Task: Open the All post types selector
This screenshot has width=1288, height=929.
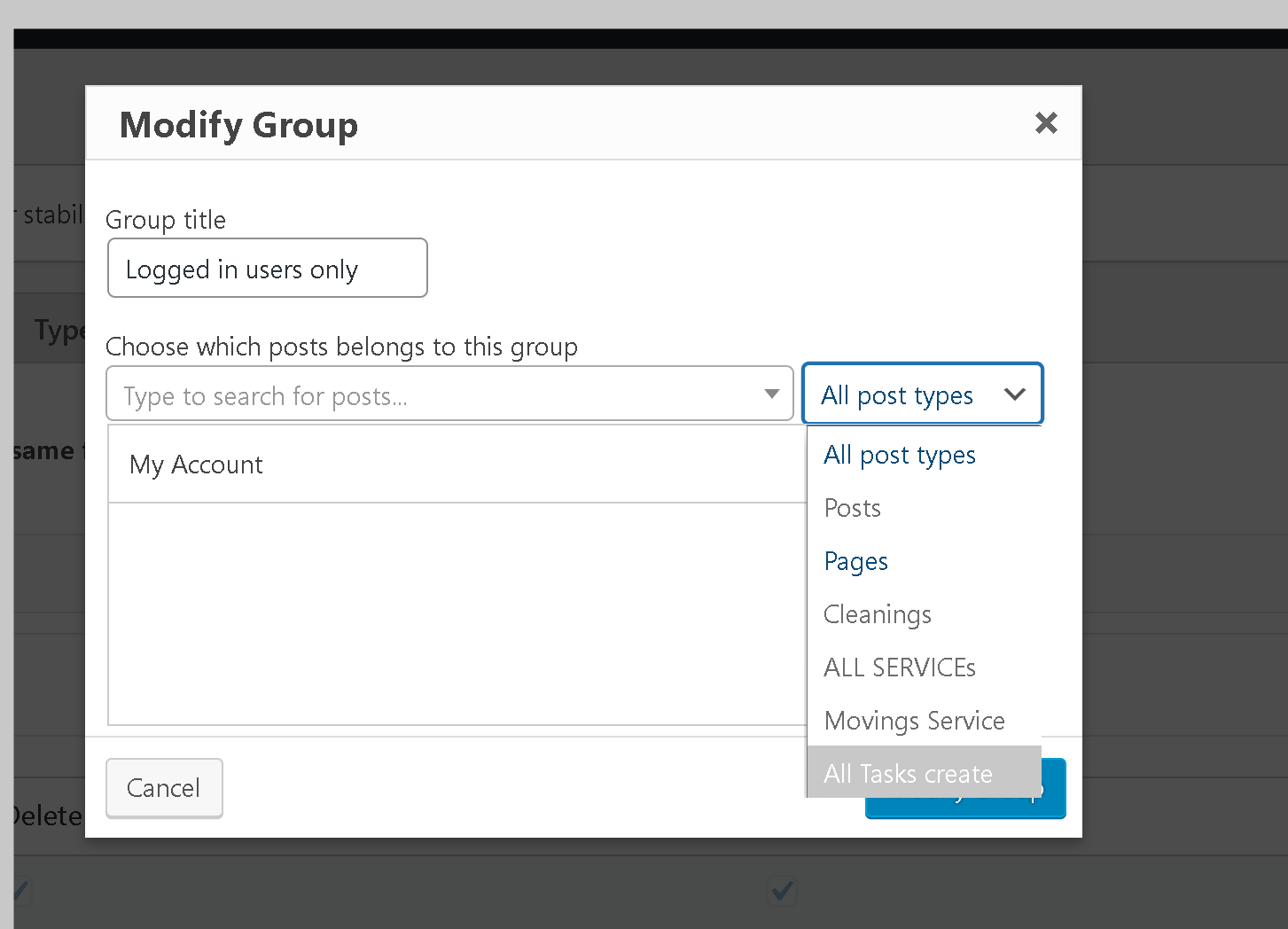Action: [x=922, y=394]
